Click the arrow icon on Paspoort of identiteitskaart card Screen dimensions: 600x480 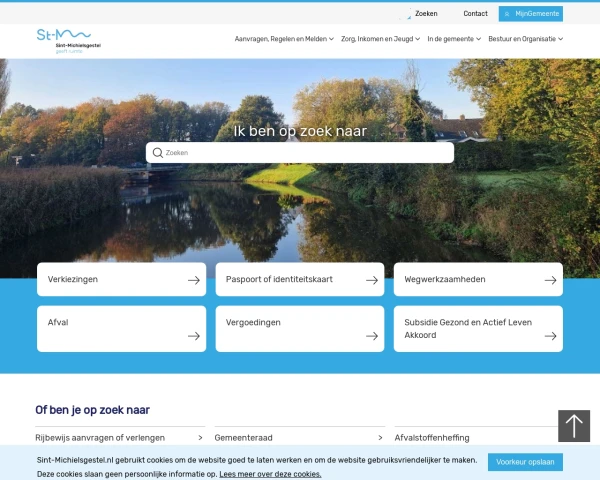click(372, 280)
